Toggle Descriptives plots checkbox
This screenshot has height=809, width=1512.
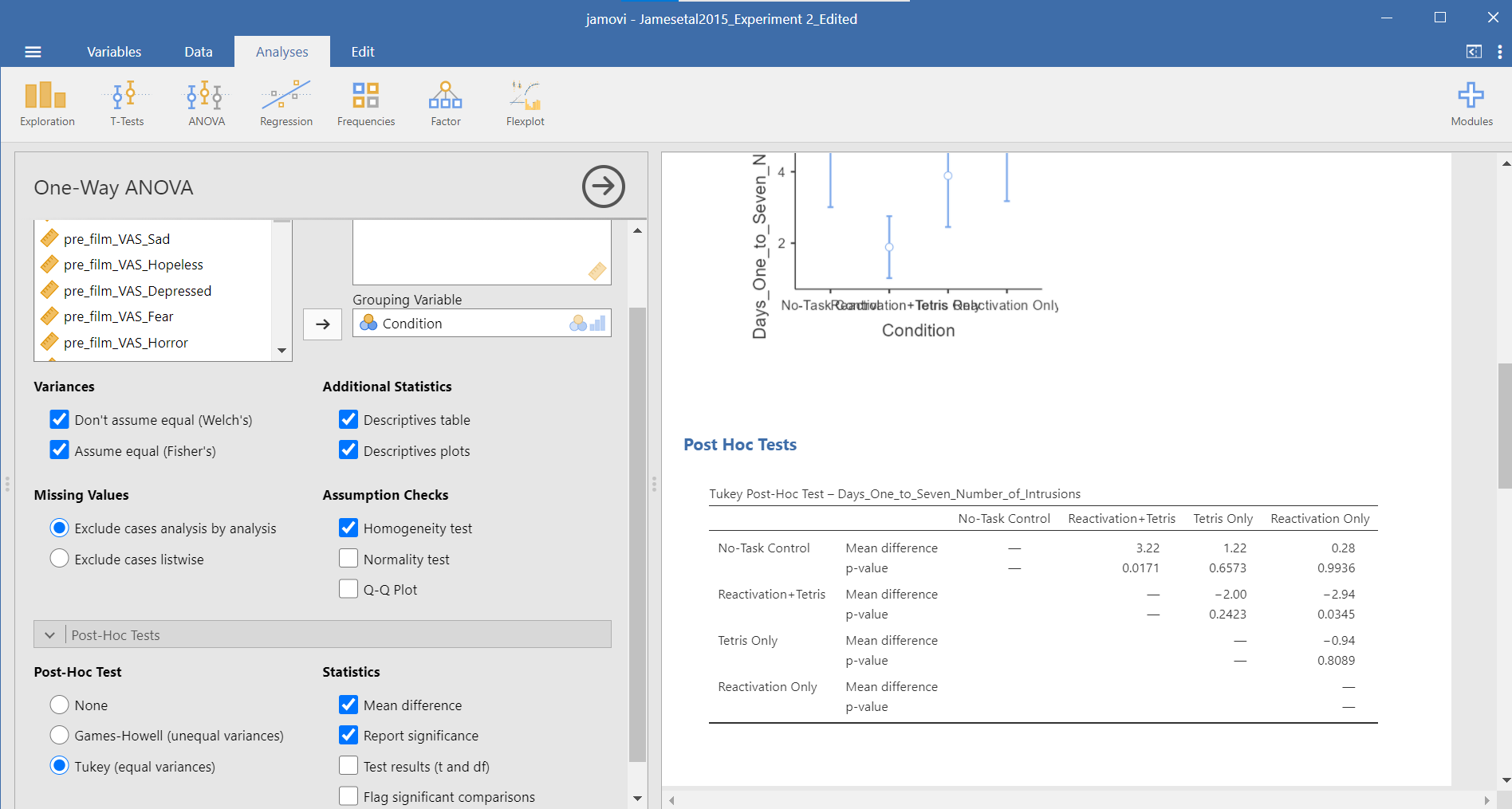(x=348, y=450)
